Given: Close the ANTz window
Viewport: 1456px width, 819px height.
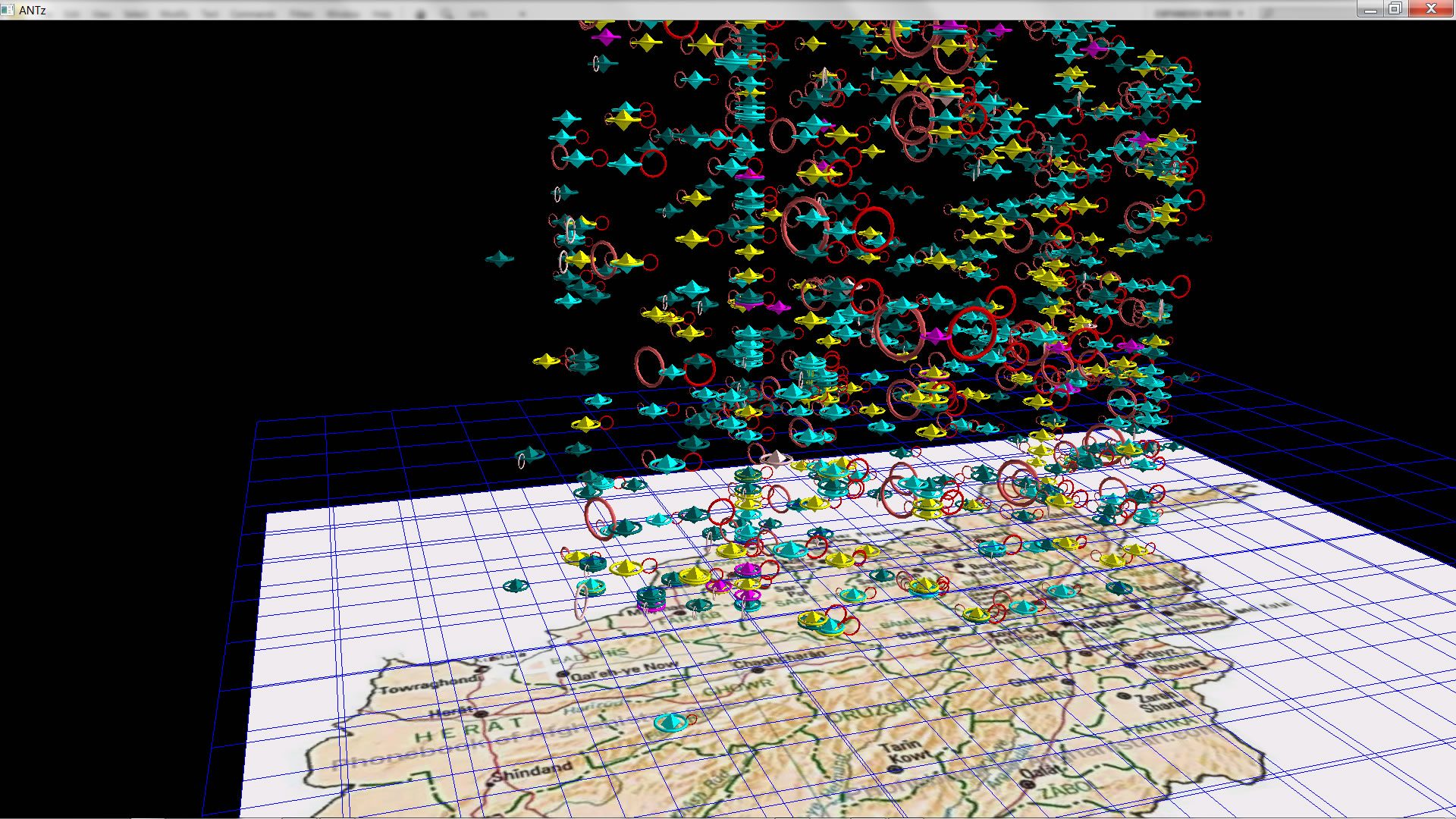Looking at the screenshot, I should (x=1430, y=9).
